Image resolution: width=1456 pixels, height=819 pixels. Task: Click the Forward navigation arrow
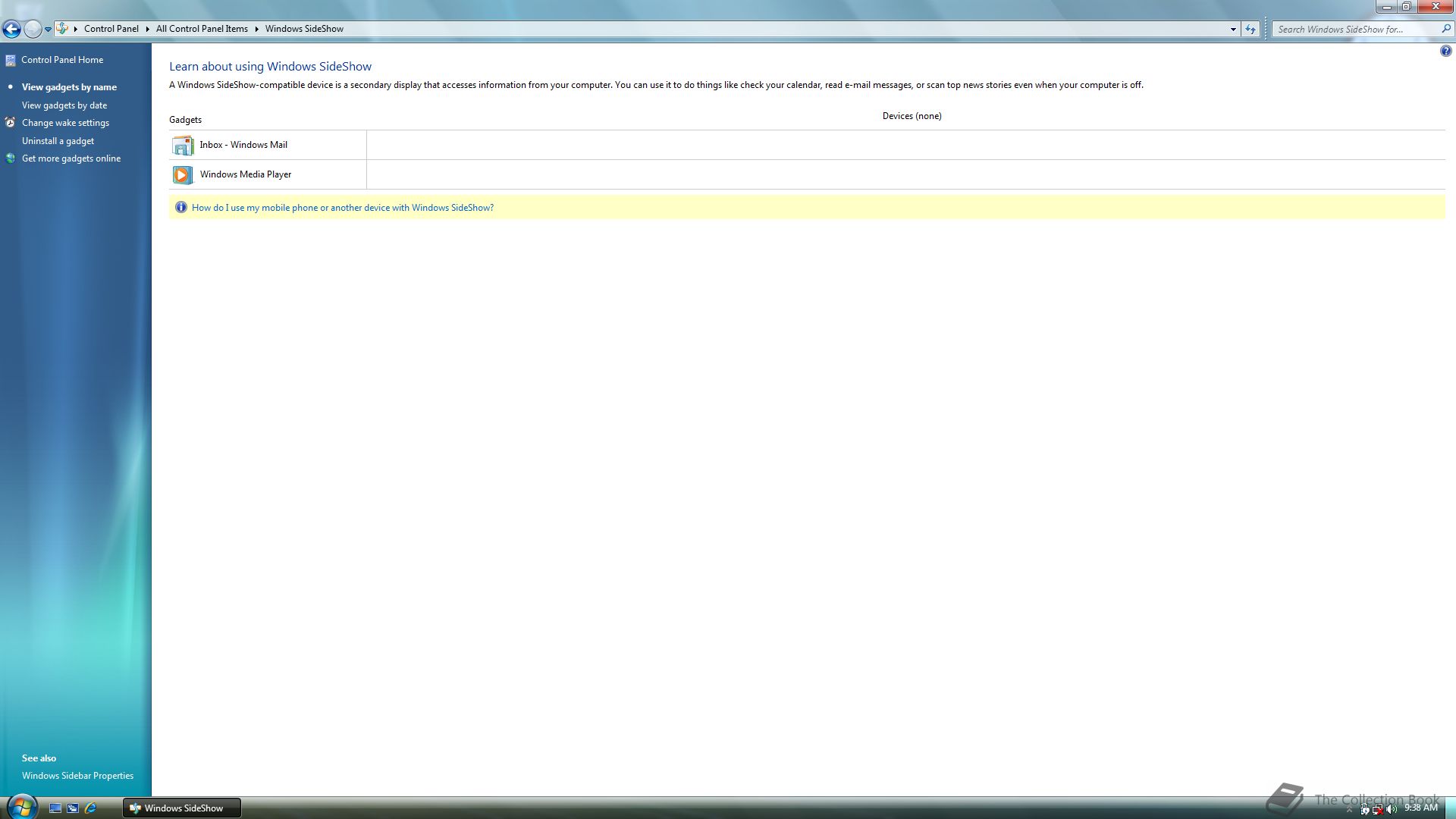click(33, 30)
